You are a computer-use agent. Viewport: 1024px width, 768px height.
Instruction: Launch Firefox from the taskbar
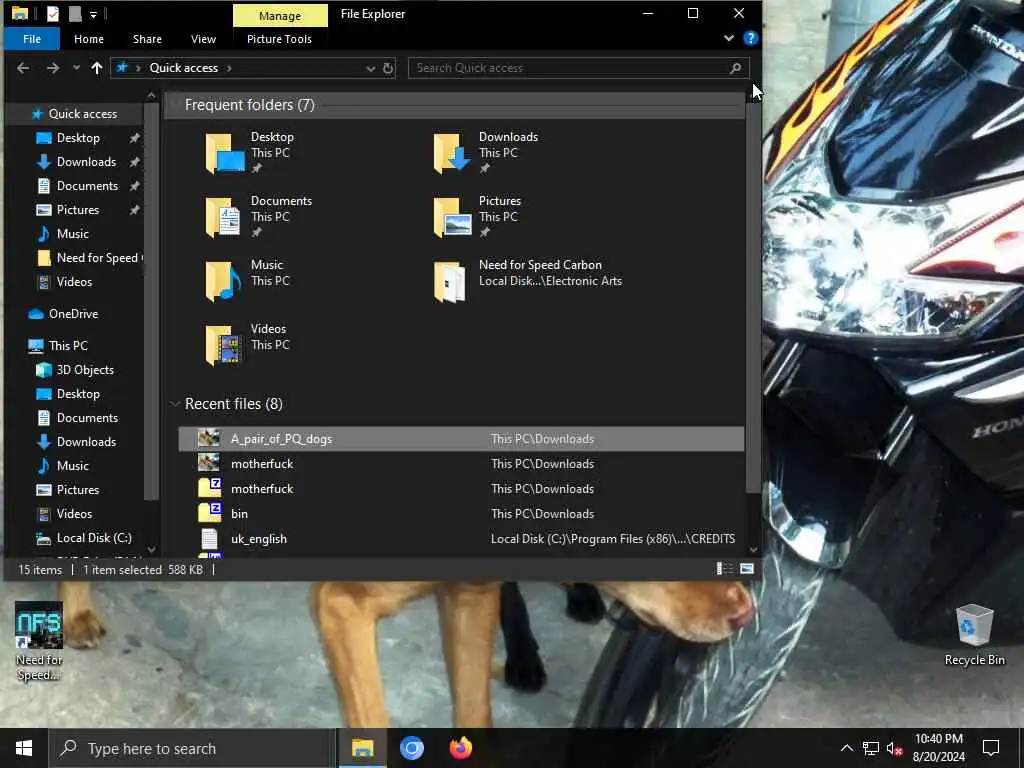click(x=460, y=748)
